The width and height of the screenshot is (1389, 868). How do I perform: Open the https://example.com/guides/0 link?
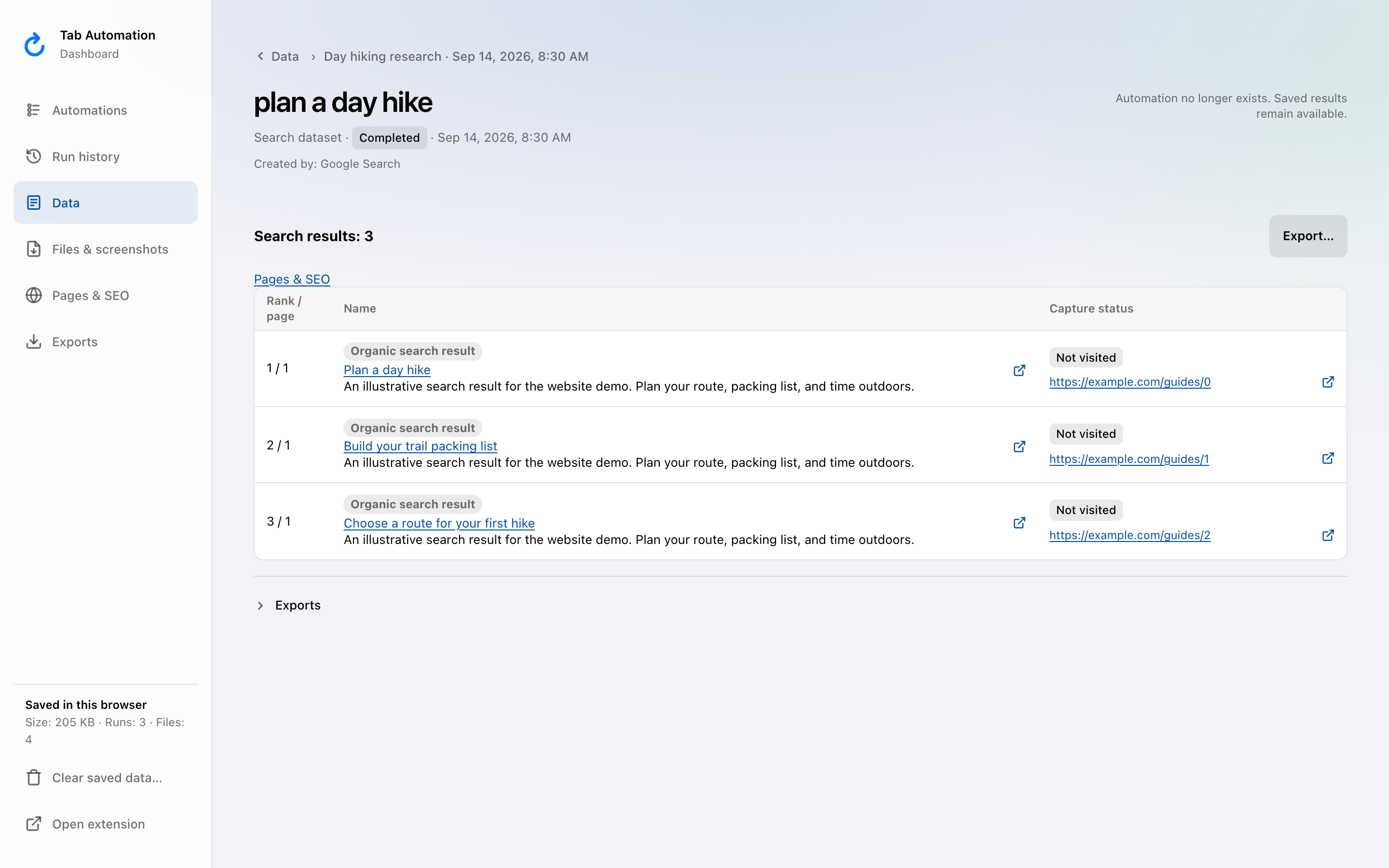point(1130,382)
